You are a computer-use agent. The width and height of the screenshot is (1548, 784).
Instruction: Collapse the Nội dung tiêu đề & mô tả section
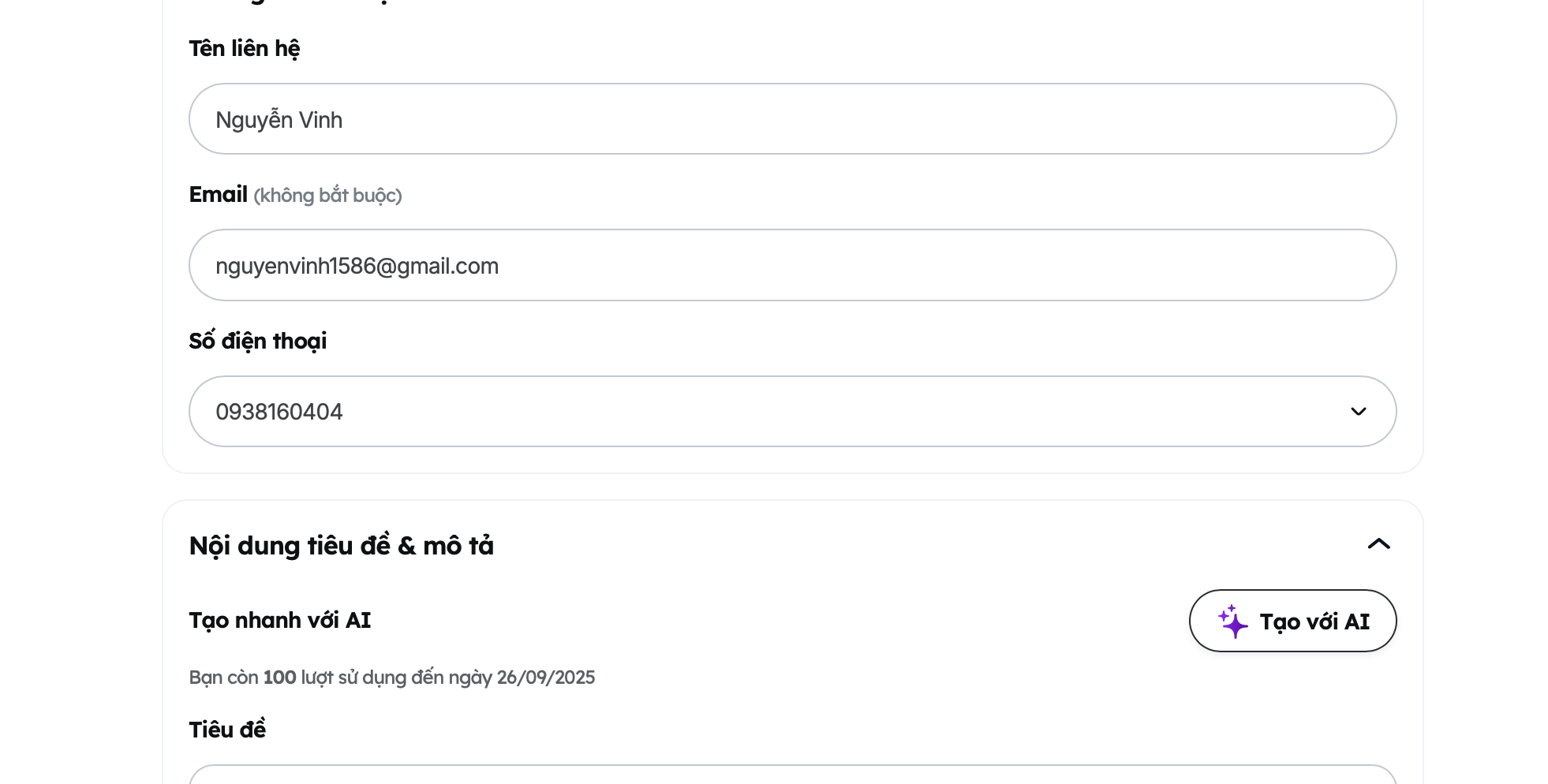coord(1378,544)
